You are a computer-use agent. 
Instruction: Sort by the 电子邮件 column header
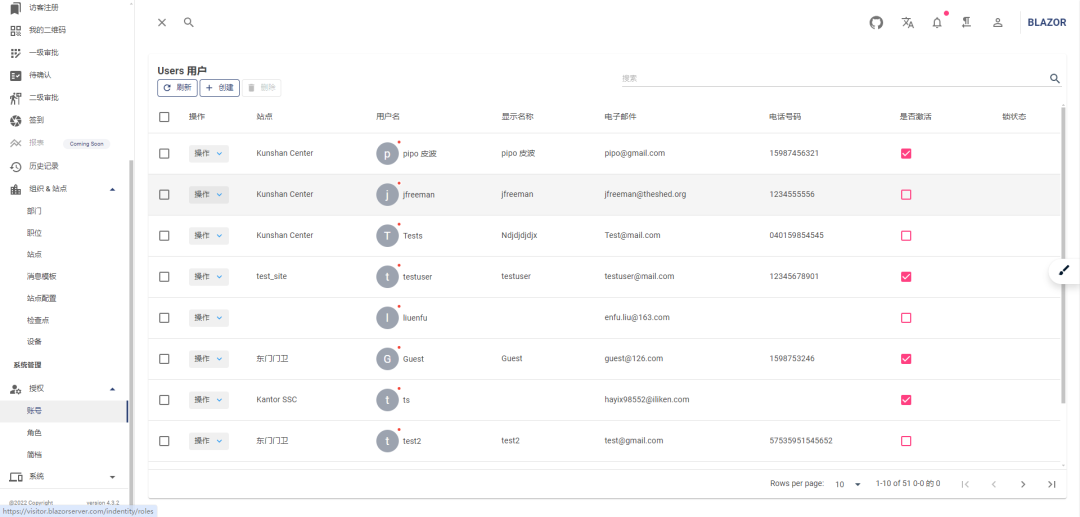pos(620,117)
